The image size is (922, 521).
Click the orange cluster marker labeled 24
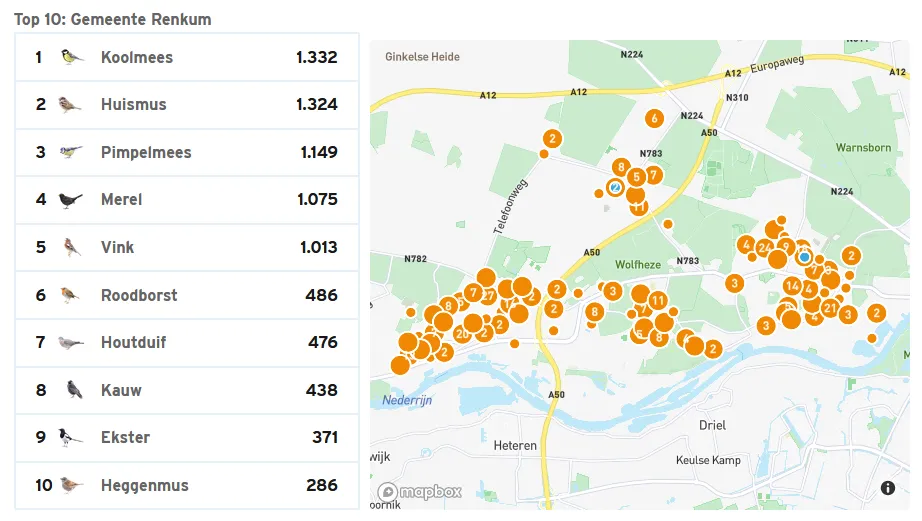pos(764,248)
